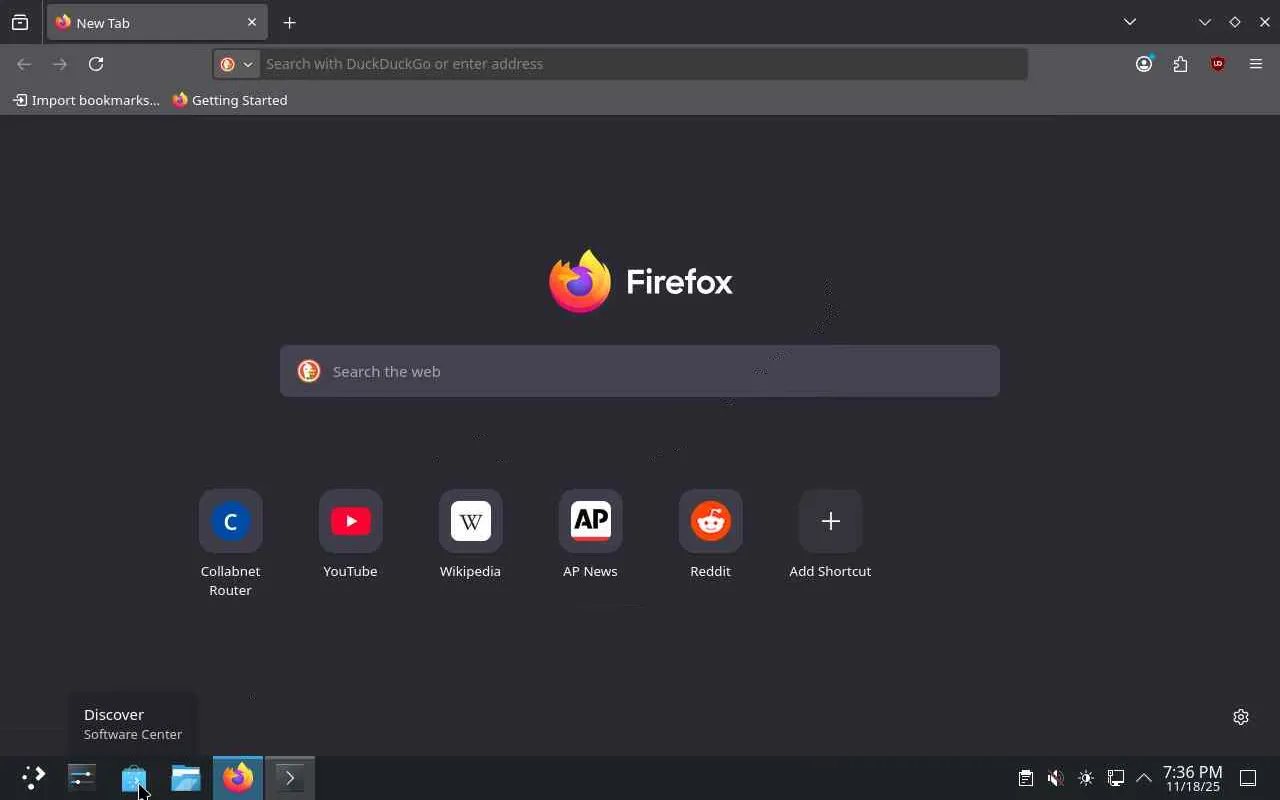Click Import bookmarks in the bookmarks bar
This screenshot has height=800, width=1280.
tap(86, 100)
